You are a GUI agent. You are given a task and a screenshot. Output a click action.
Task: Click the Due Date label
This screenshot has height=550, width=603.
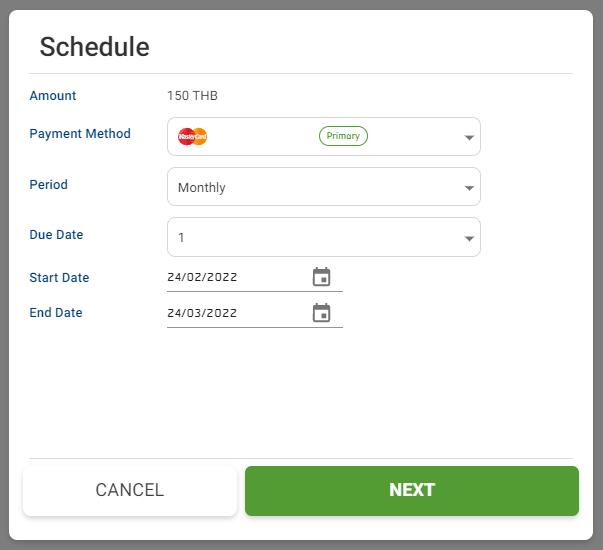(x=56, y=235)
